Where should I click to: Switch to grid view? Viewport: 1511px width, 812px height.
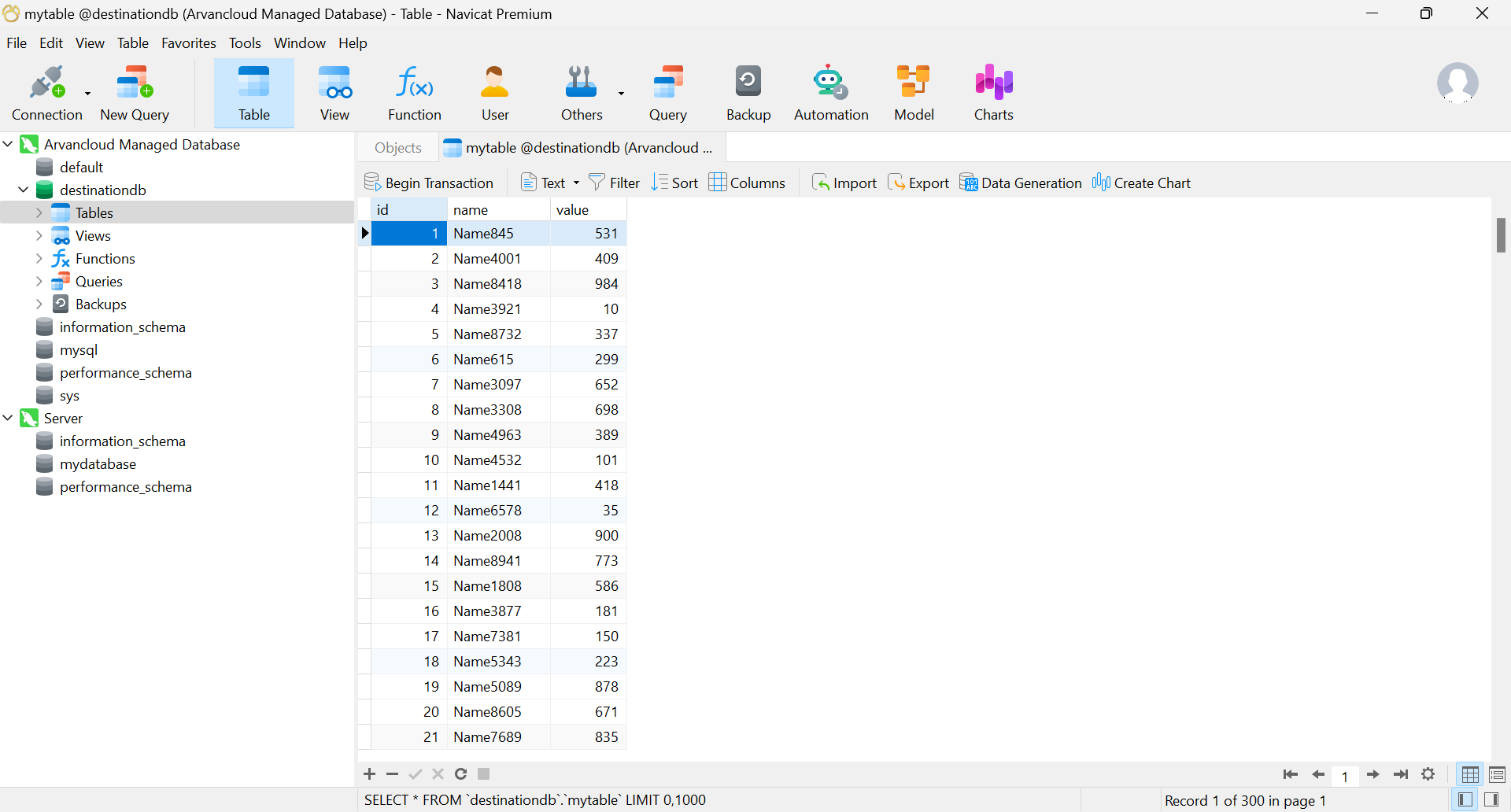pos(1469,775)
